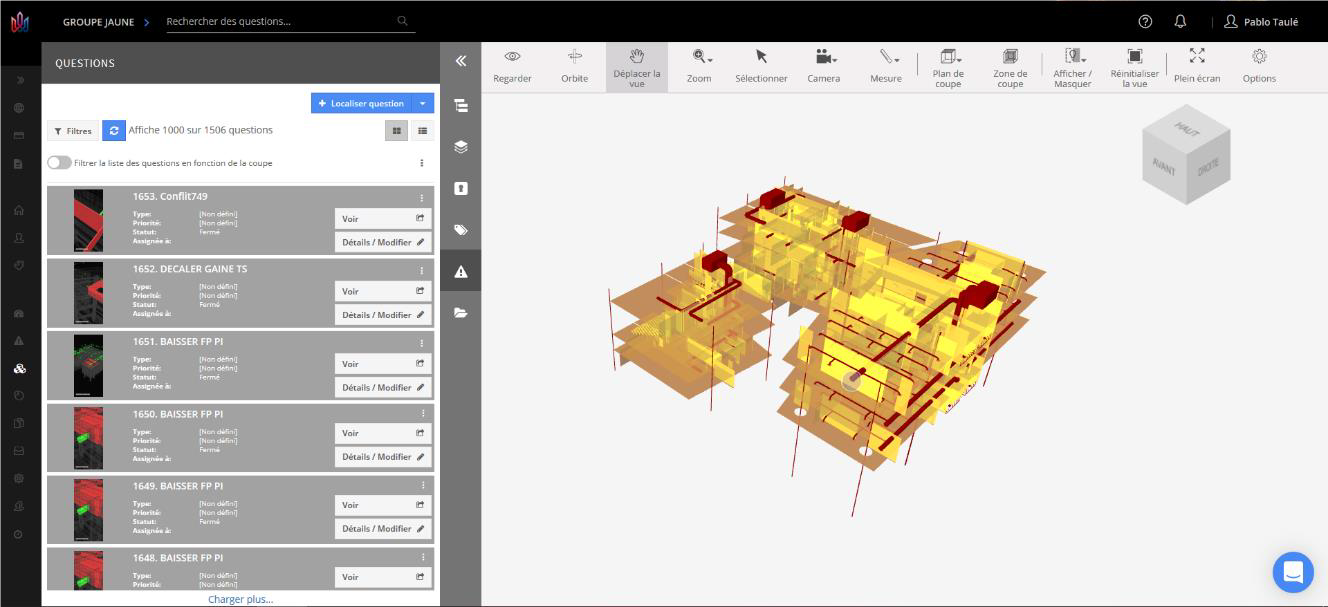
Task: Open the viewer Options gear
Action: (x=1259, y=66)
